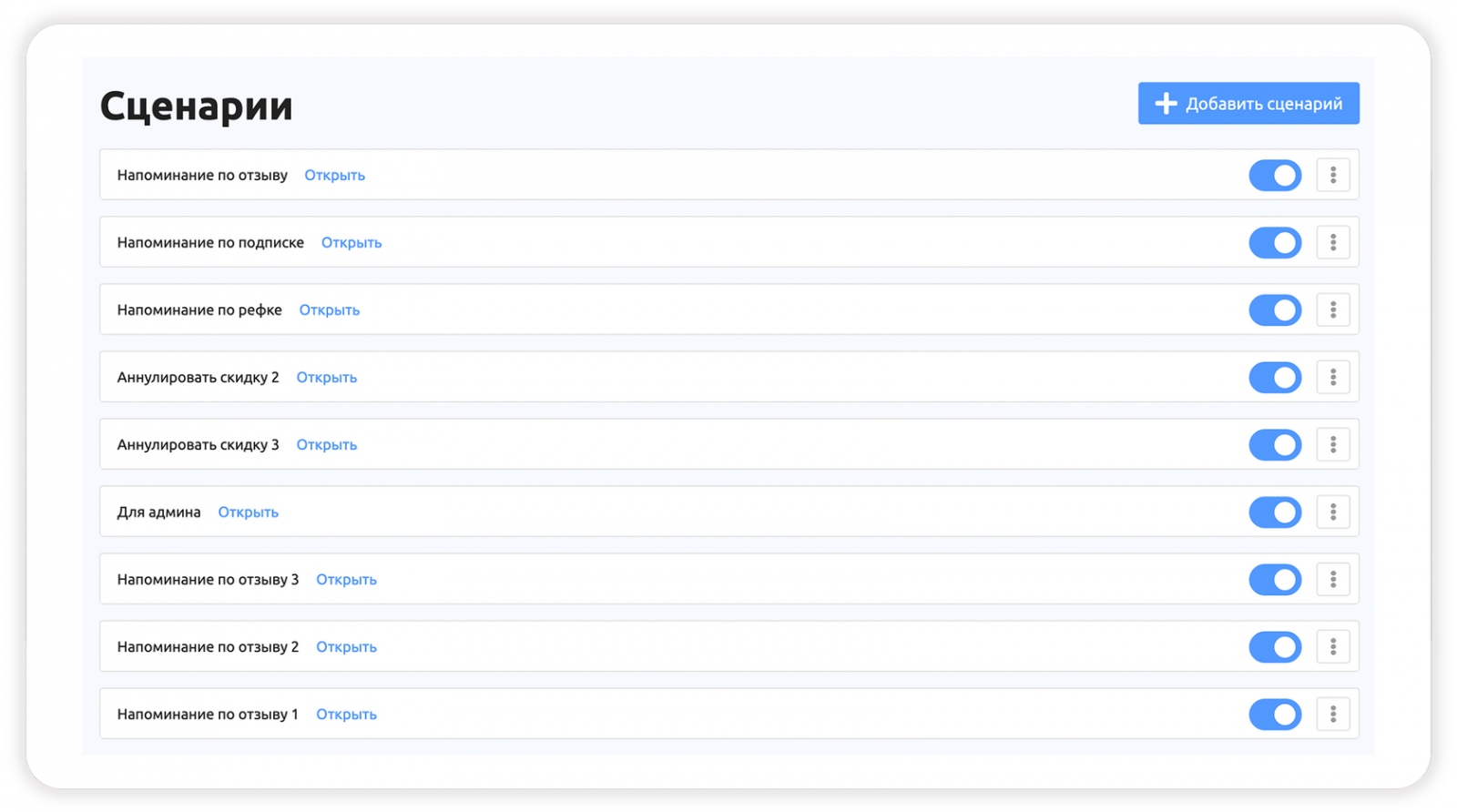Open the Напоминание по подписке scenario link
The width and height of the screenshot is (1457, 812).
coord(352,243)
